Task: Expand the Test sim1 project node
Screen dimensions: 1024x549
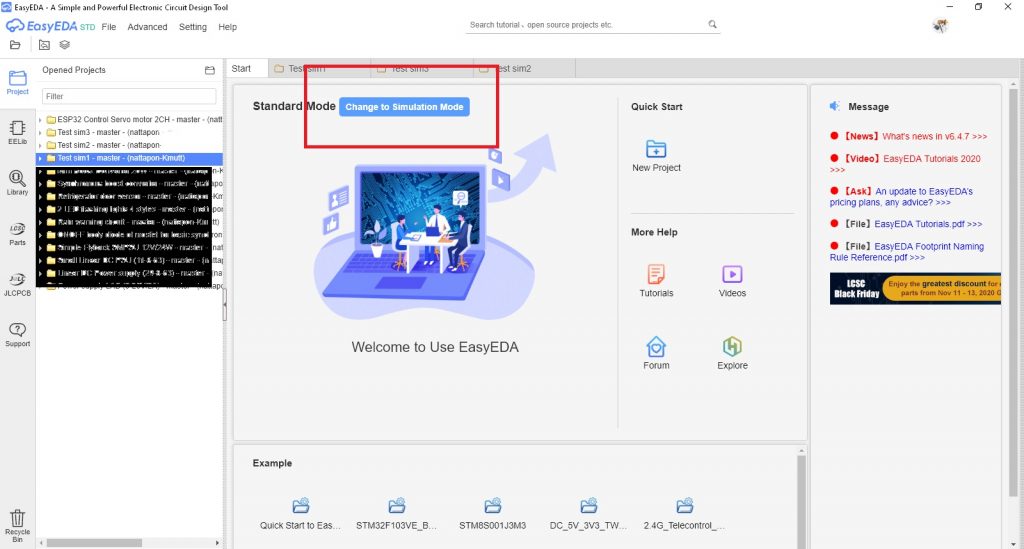Action: coord(40,158)
